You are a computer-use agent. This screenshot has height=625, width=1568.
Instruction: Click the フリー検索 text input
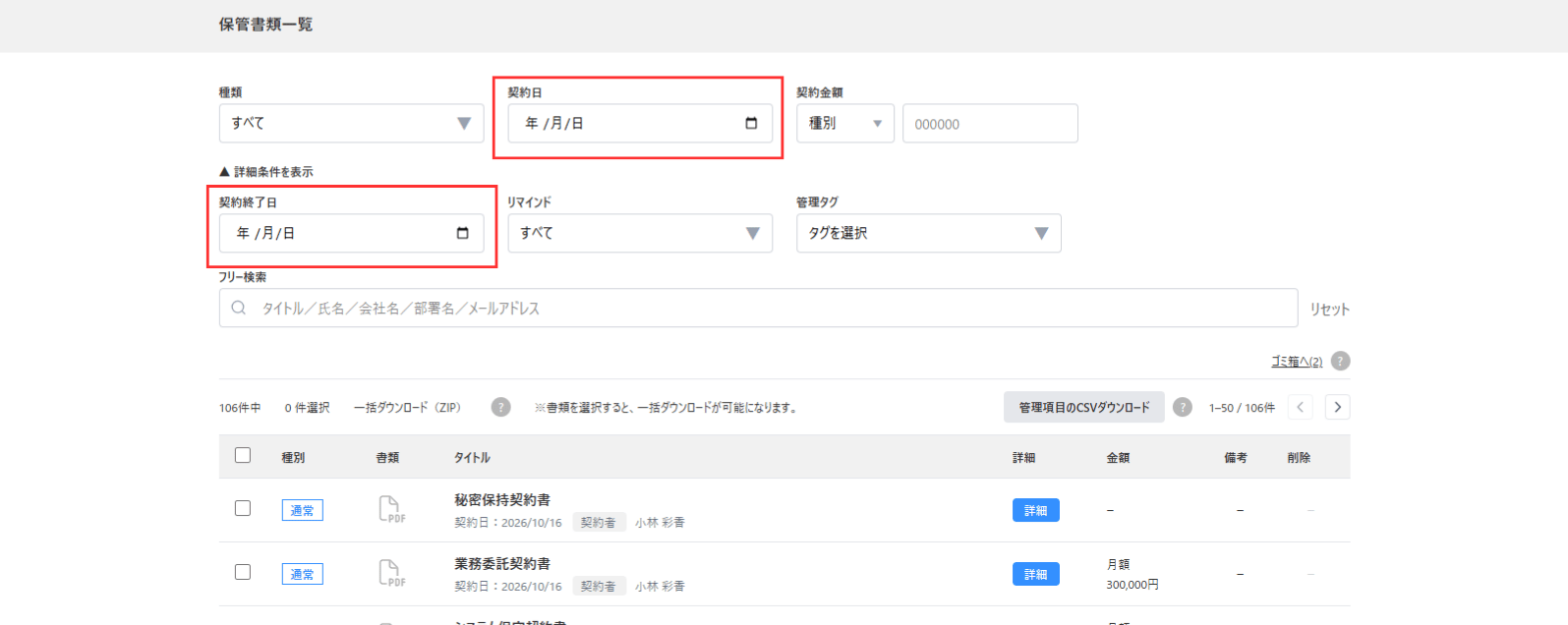tap(758, 308)
